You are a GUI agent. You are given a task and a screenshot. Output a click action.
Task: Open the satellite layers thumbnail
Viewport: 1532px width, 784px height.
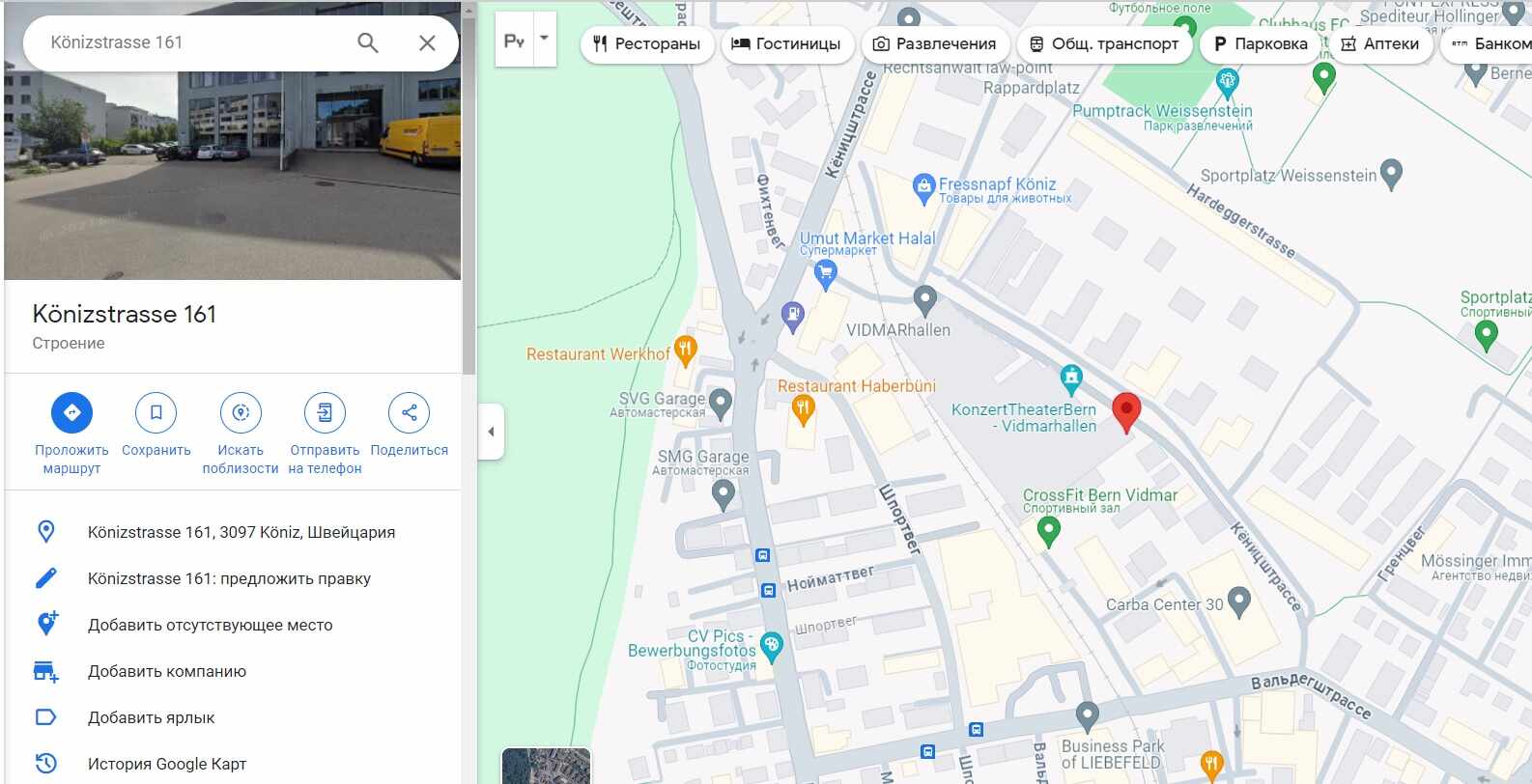point(546,766)
